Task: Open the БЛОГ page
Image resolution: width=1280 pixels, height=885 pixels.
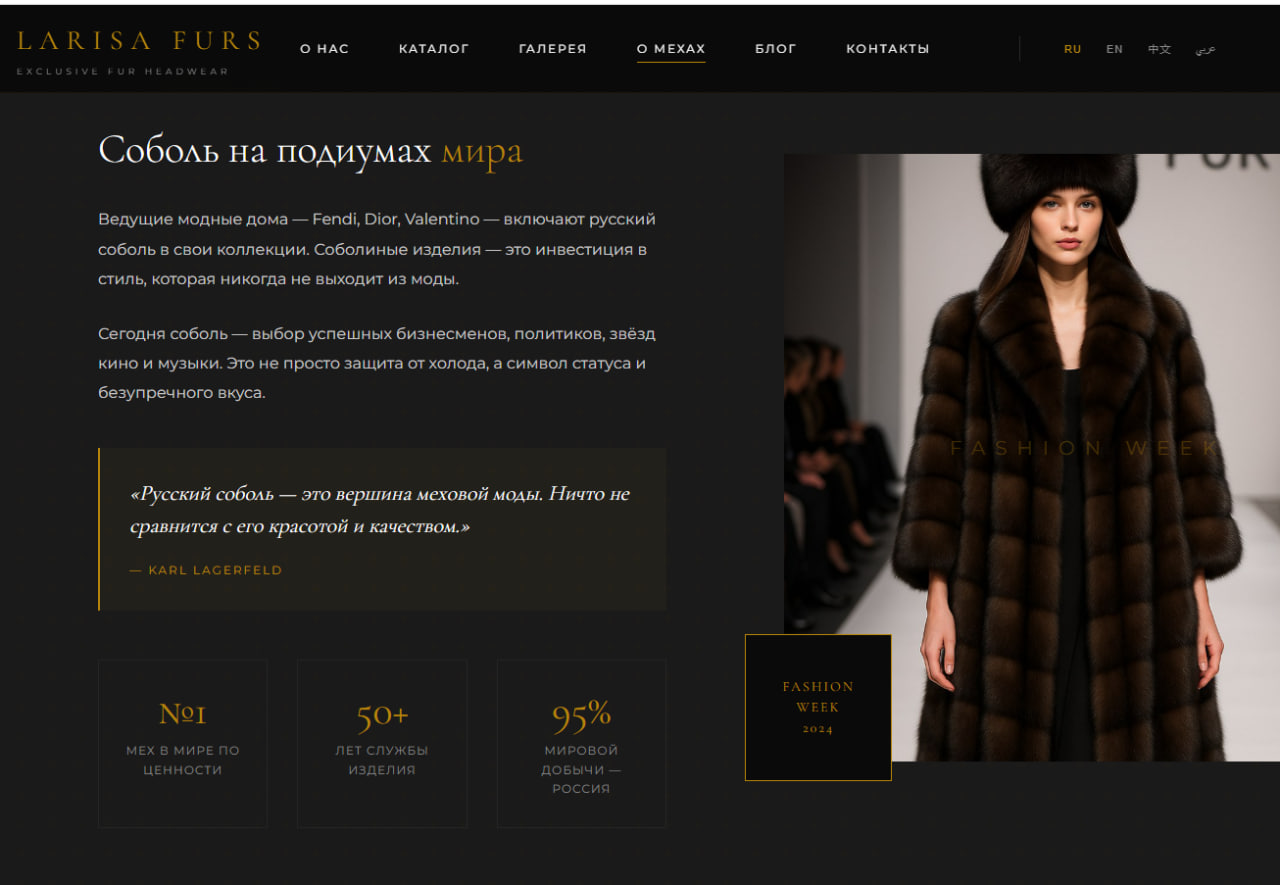Action: 775,49
